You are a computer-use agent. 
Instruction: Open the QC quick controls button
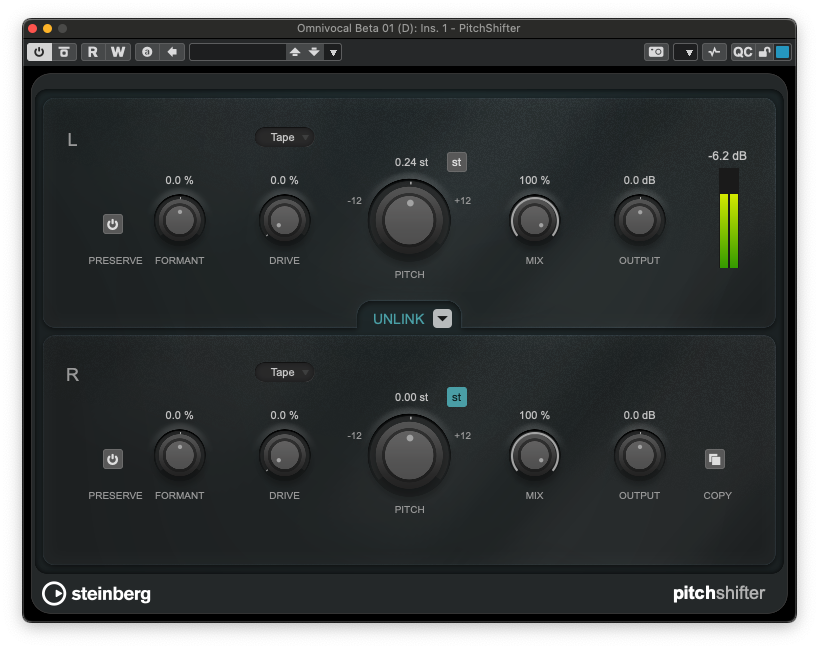[742, 52]
